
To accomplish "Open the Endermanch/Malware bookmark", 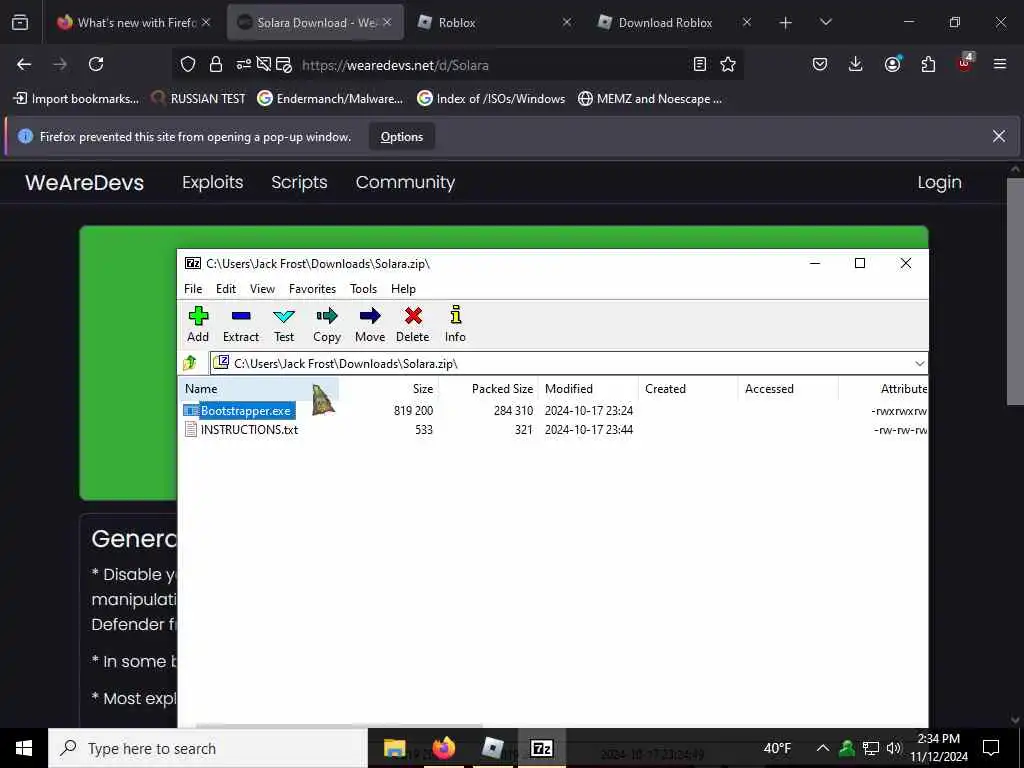I will click(x=330, y=99).
